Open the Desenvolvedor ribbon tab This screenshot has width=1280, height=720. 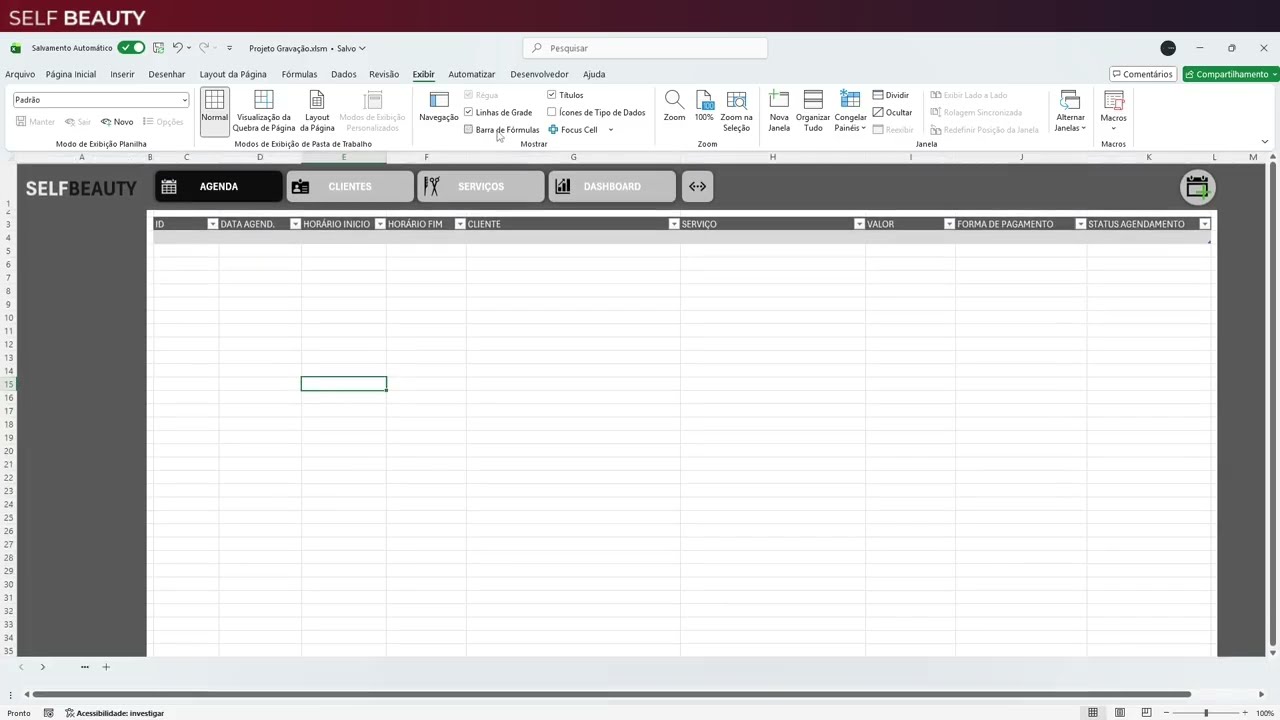coord(539,74)
